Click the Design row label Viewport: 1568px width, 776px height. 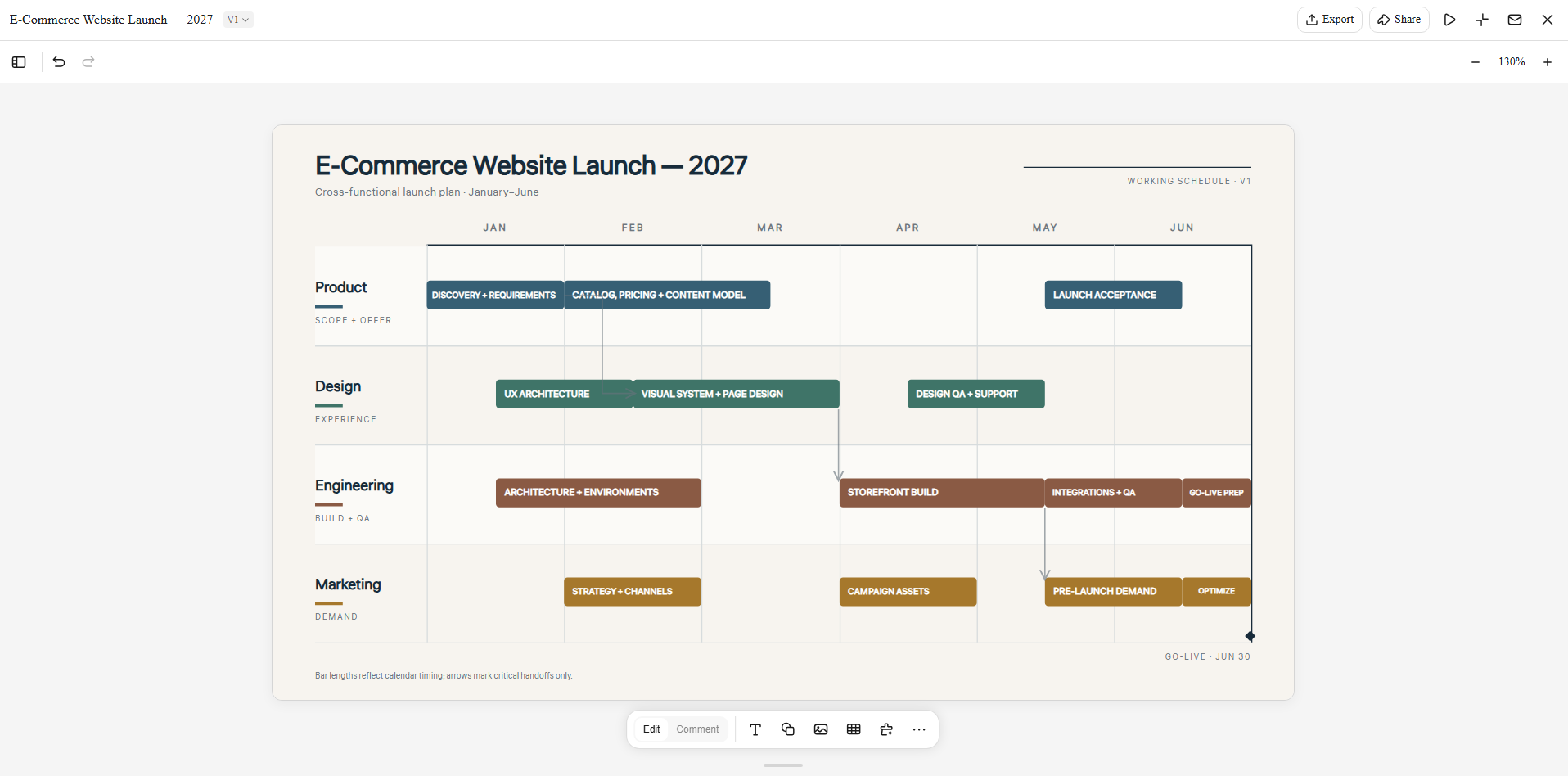click(x=338, y=386)
